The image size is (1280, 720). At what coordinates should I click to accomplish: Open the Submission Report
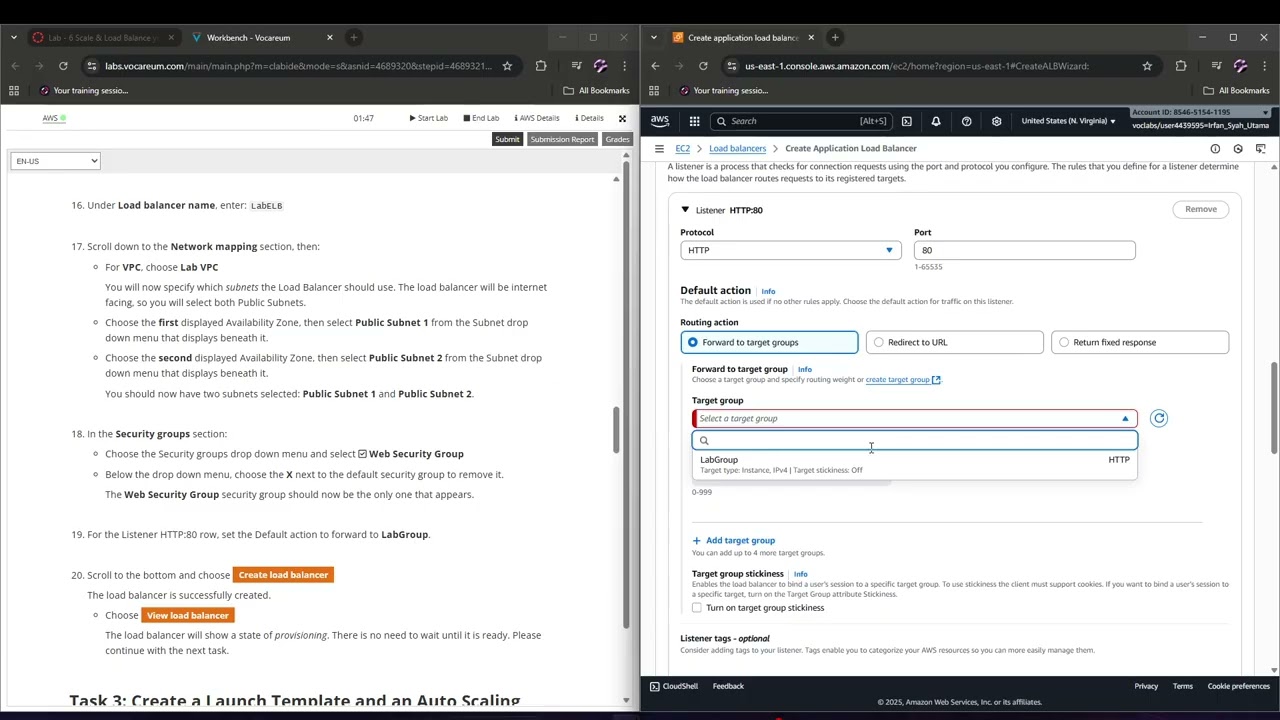pyautogui.click(x=562, y=139)
